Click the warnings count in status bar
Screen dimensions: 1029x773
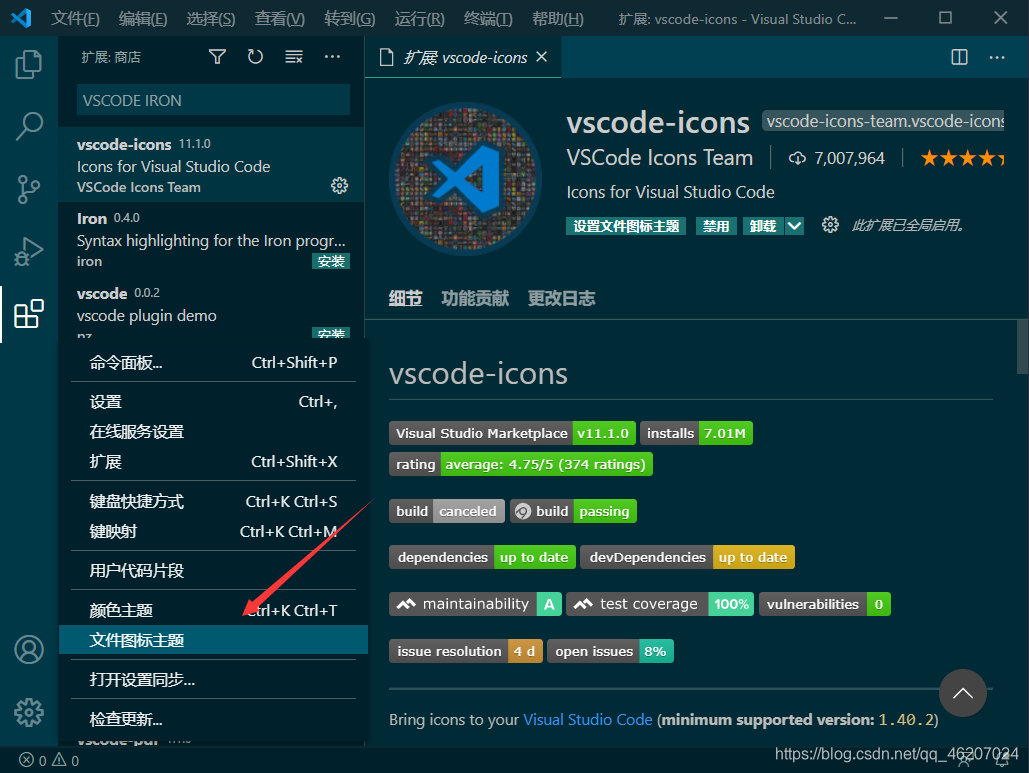66,761
